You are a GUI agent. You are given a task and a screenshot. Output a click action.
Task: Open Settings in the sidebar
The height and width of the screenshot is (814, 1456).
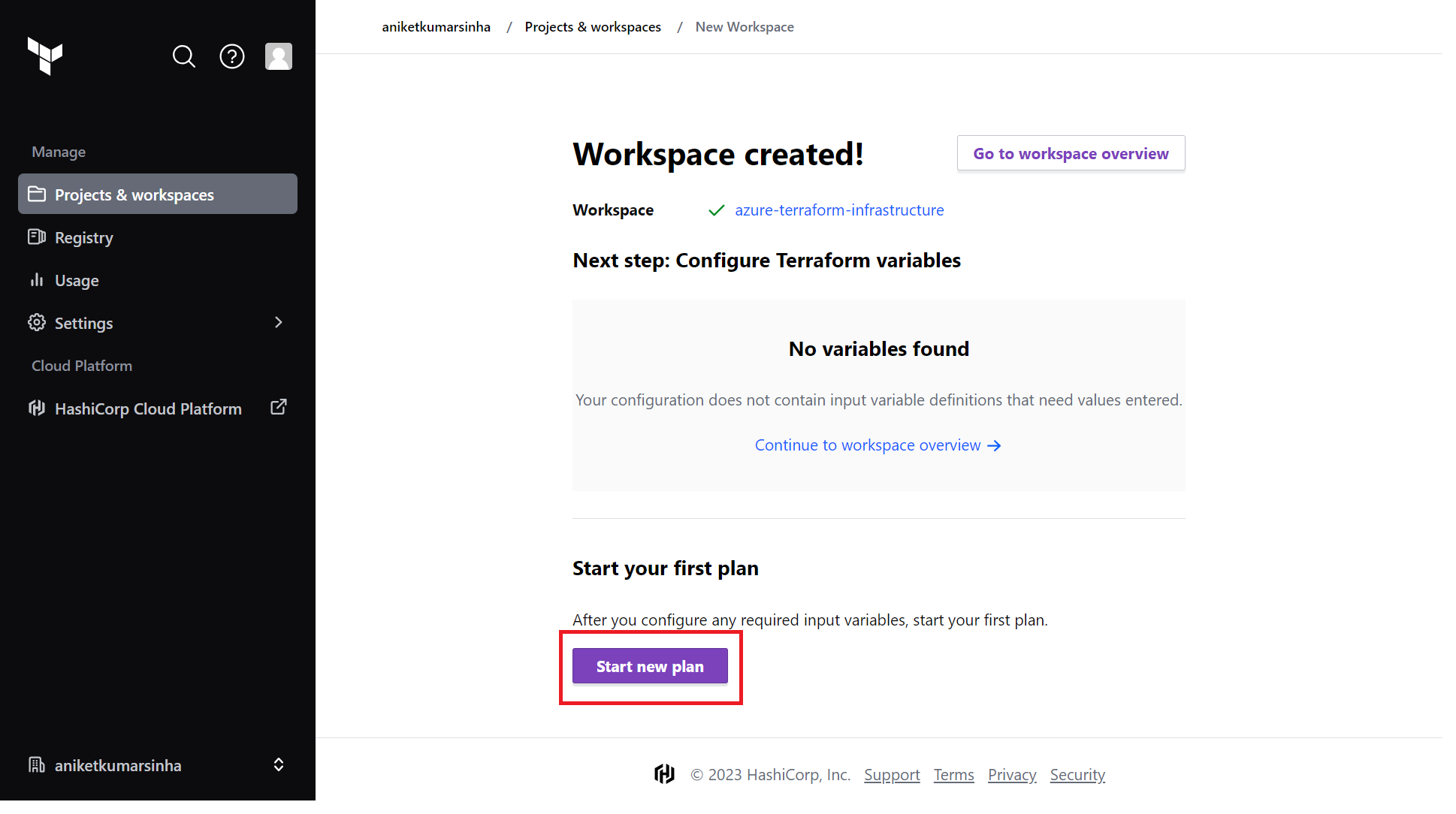click(x=158, y=323)
